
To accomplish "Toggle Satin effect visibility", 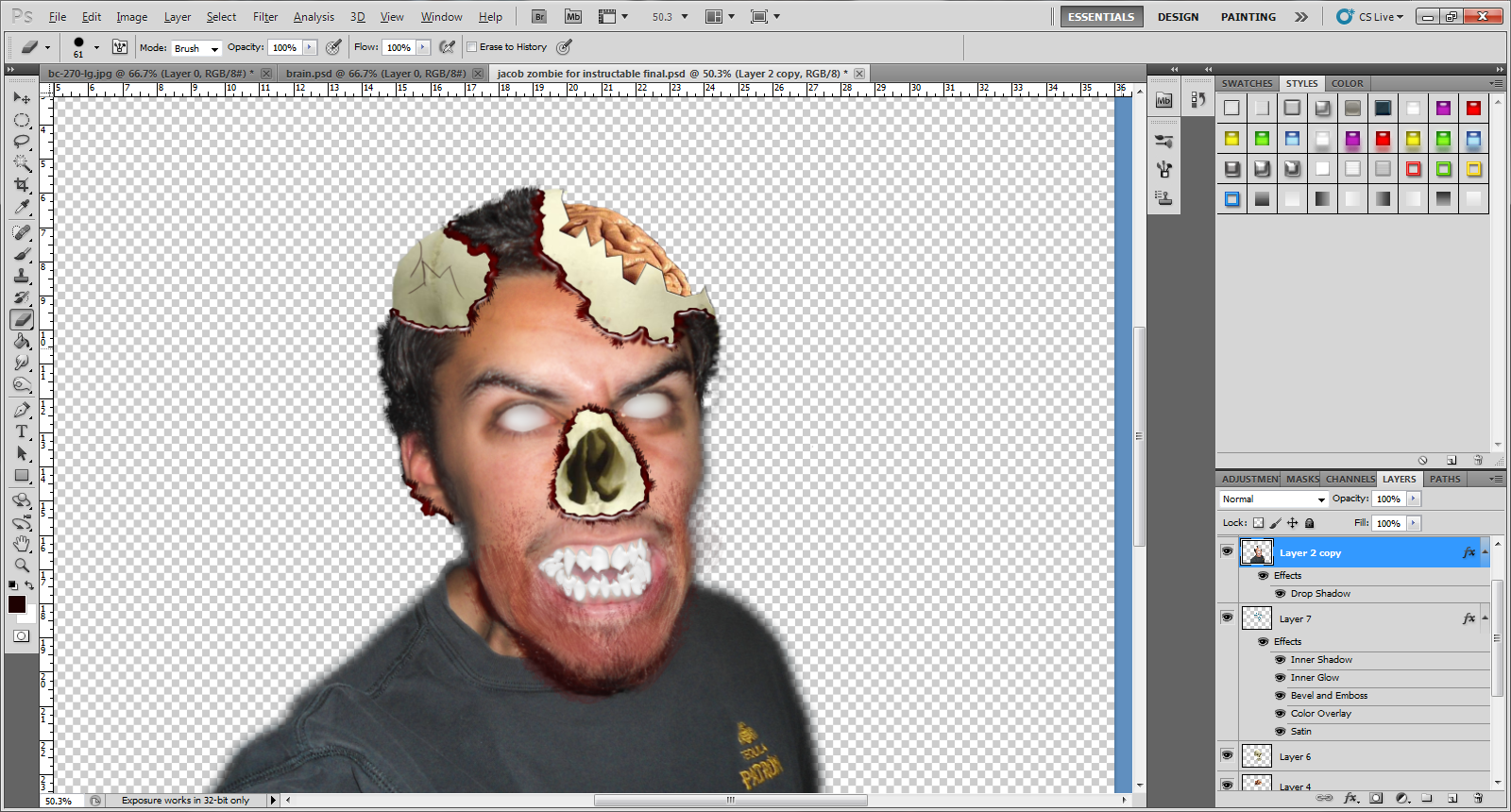I will click(x=1281, y=732).
